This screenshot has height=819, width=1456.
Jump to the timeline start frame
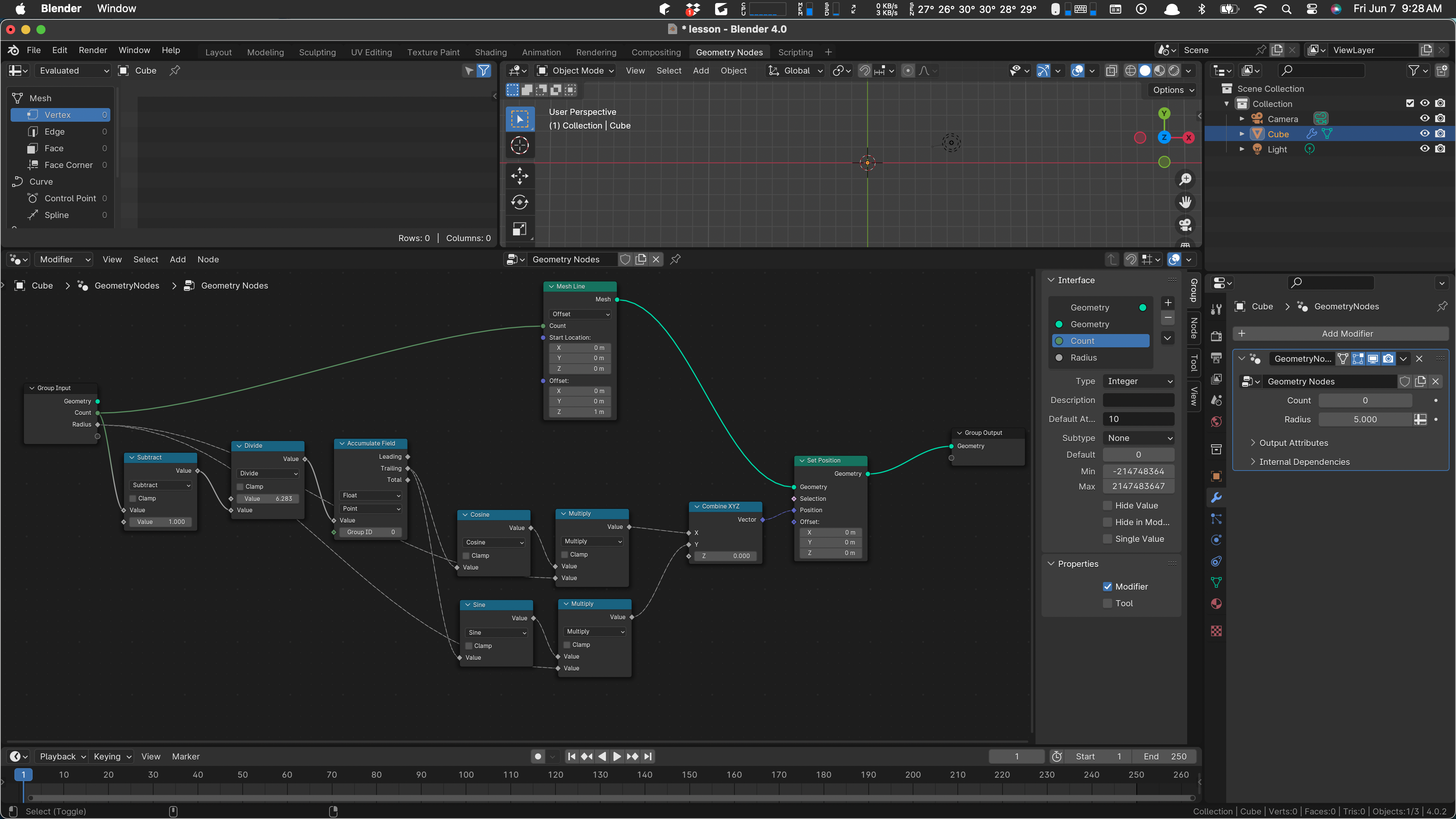(x=571, y=756)
